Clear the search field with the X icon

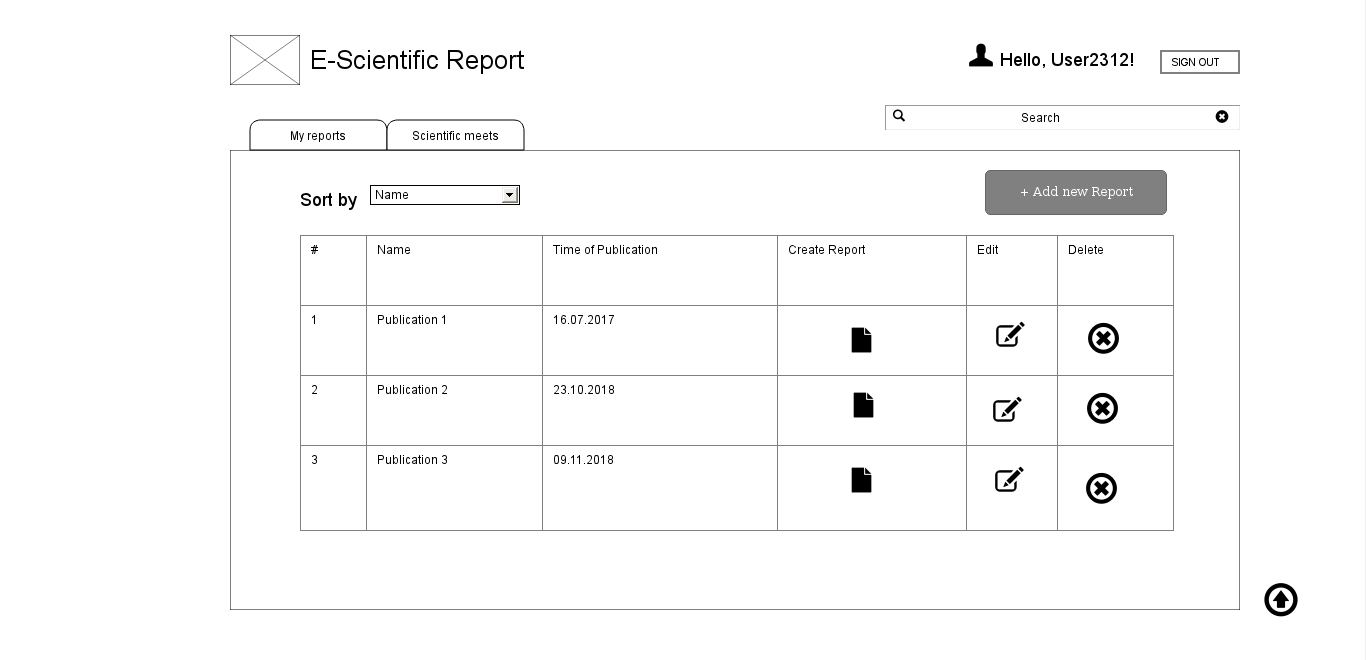pyautogui.click(x=1222, y=117)
